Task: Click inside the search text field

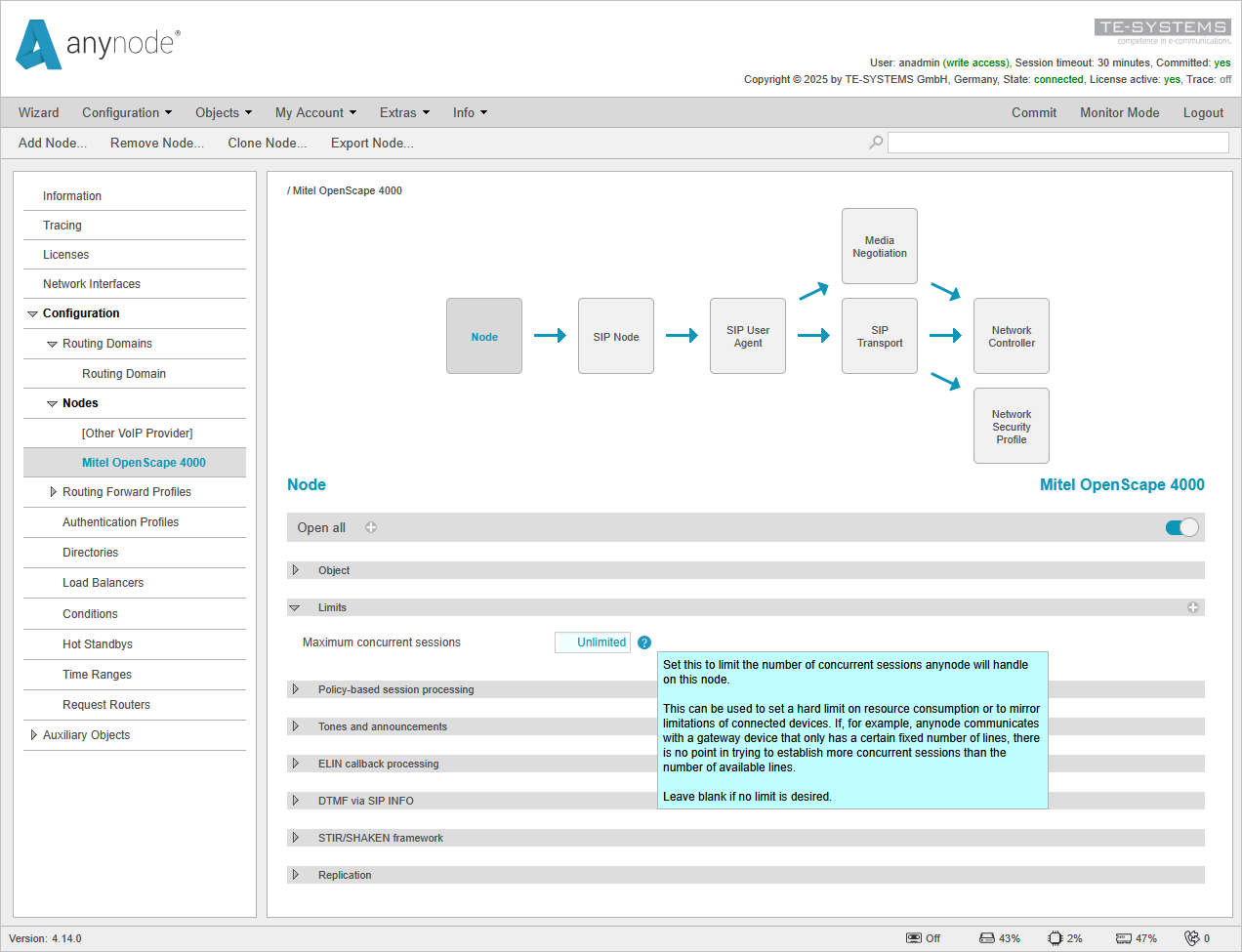Action: [x=1058, y=142]
